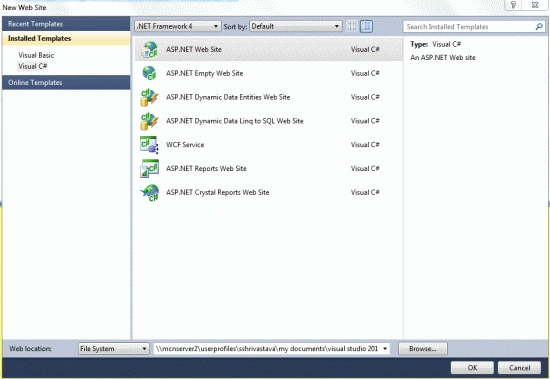Click Dynamic Data Linq to SQL icon

tap(149, 121)
